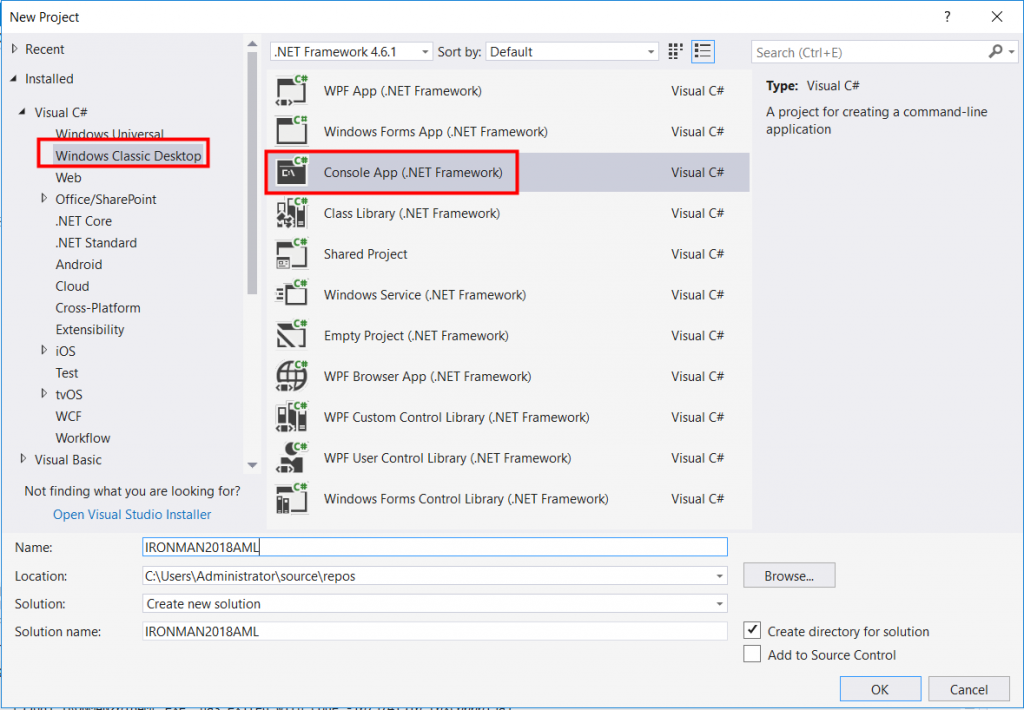1024x710 pixels.
Task: Select Windows Service (.NET Framework) text
Action: 425,295
